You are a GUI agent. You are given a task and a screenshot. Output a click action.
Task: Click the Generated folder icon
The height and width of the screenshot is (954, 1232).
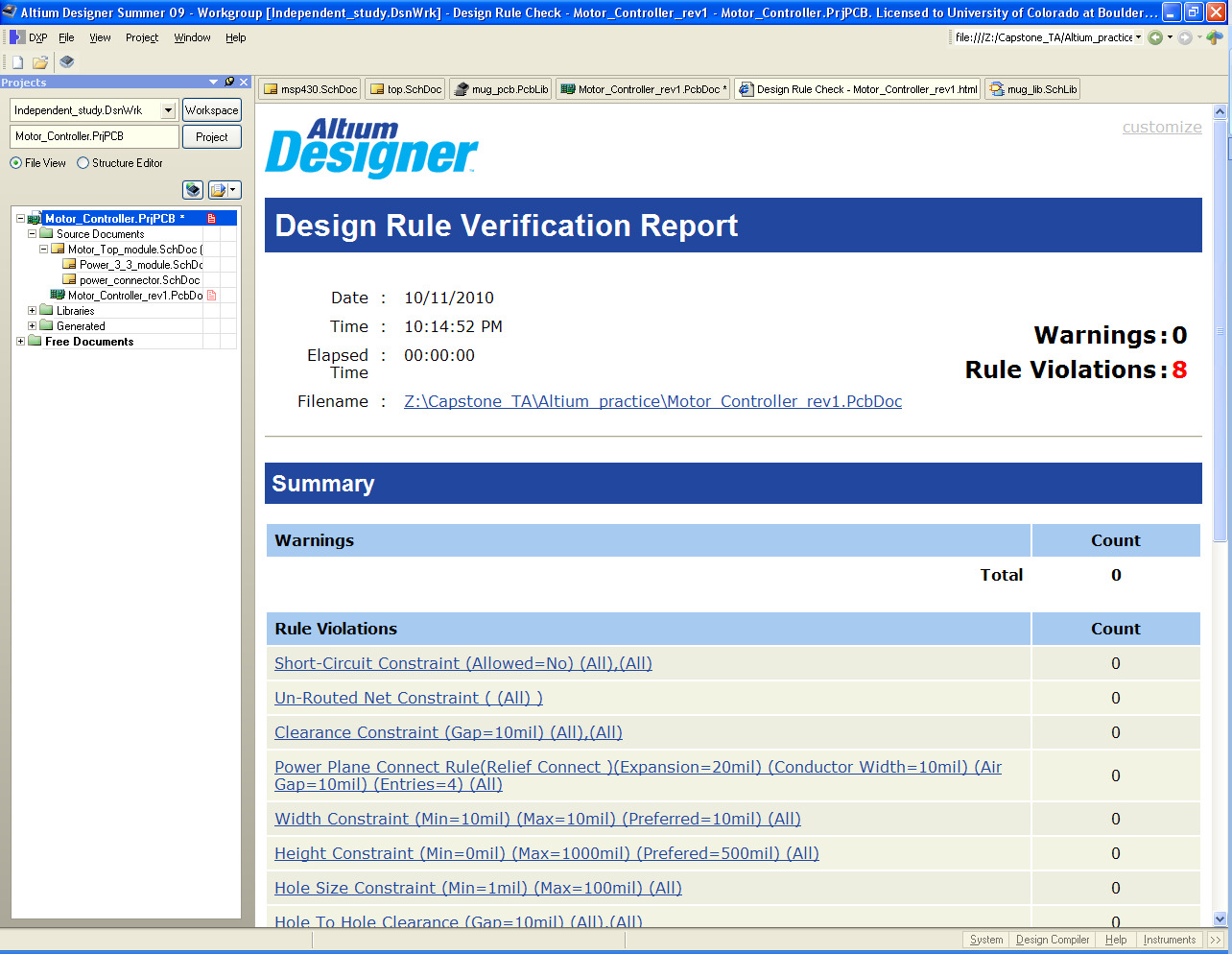(x=46, y=326)
